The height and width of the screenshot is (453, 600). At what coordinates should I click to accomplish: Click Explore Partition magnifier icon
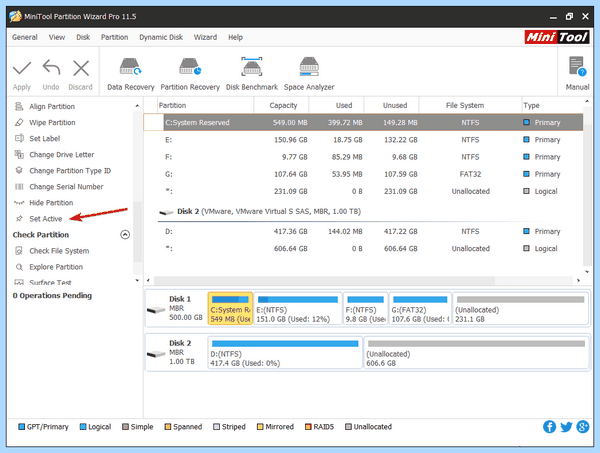pyautogui.click(x=19, y=267)
